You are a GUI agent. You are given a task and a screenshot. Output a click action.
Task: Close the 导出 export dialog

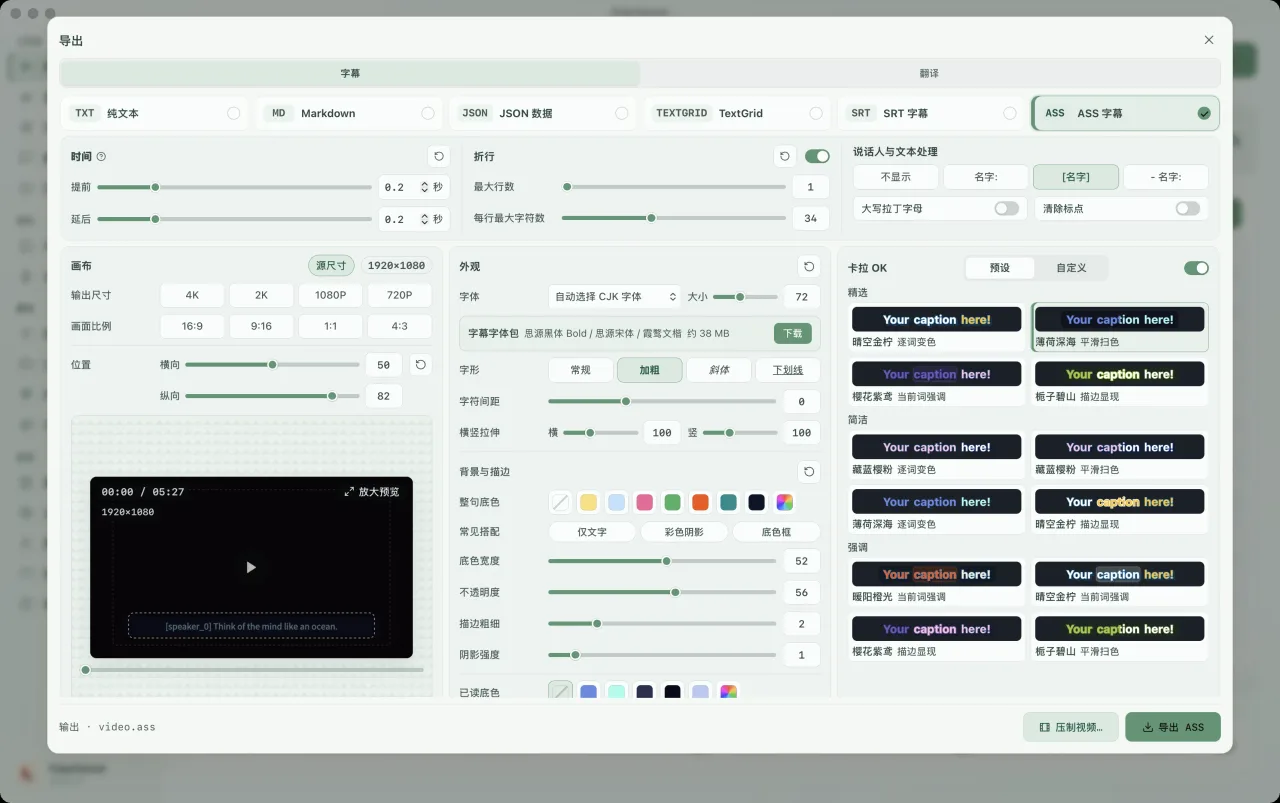[1209, 40]
